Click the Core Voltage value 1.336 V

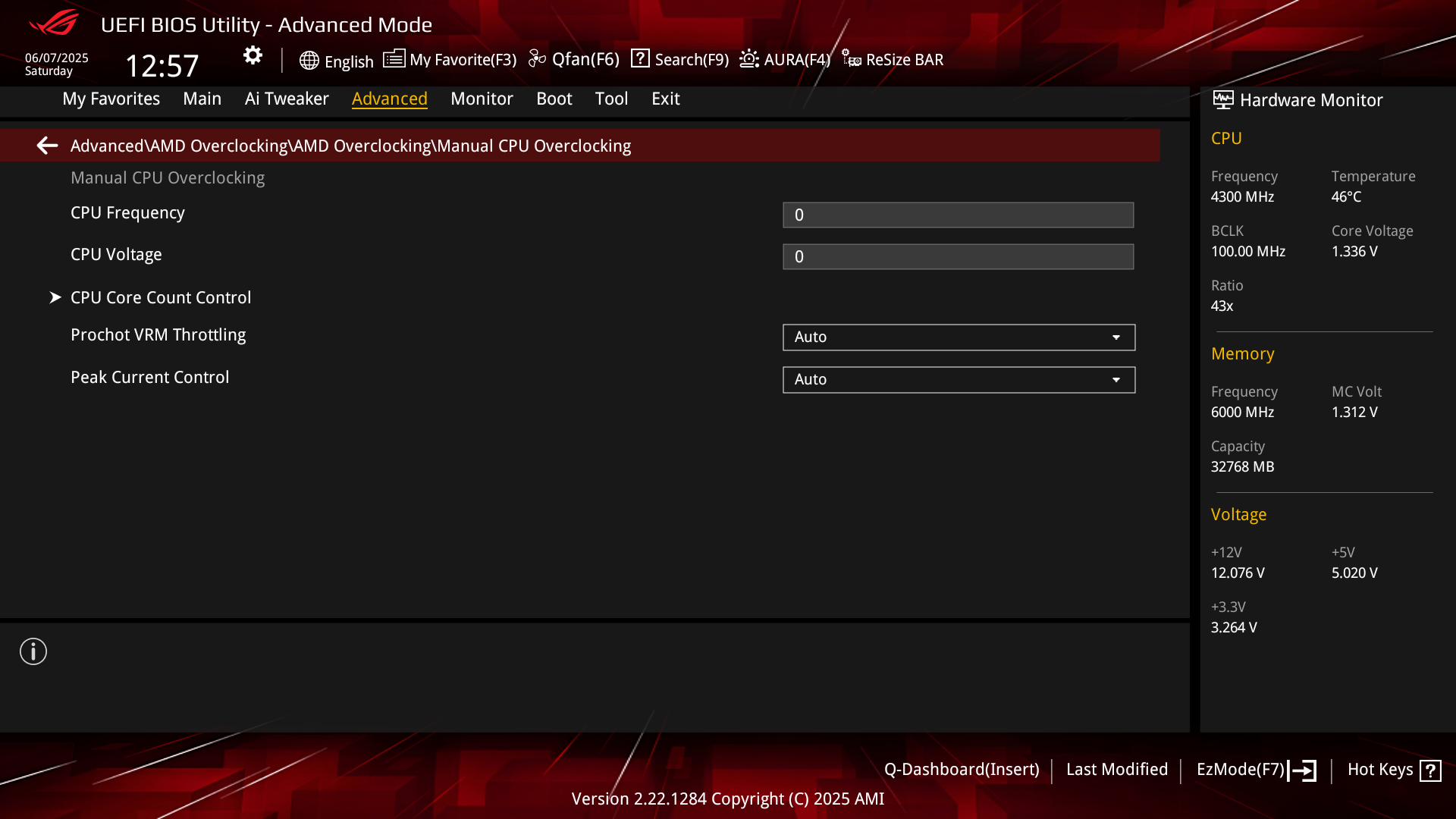coord(1354,252)
